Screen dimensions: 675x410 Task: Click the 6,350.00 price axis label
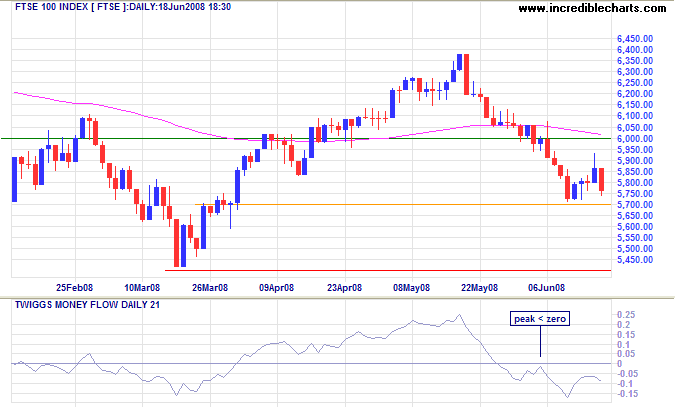pyautogui.click(x=635, y=61)
